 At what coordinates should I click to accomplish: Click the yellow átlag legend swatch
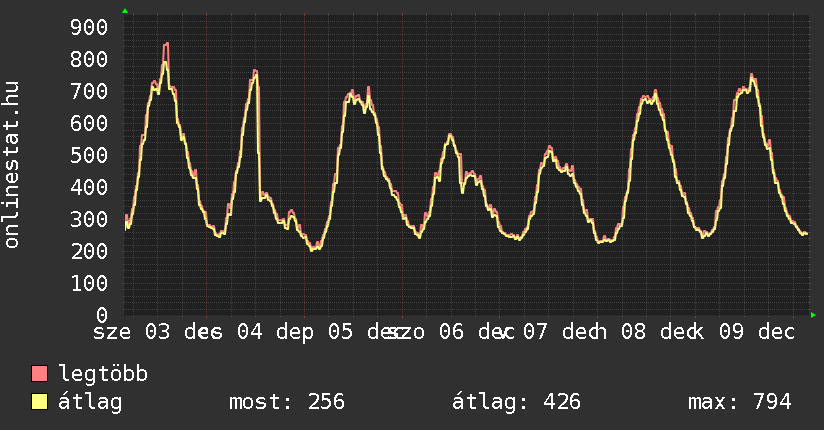point(40,402)
